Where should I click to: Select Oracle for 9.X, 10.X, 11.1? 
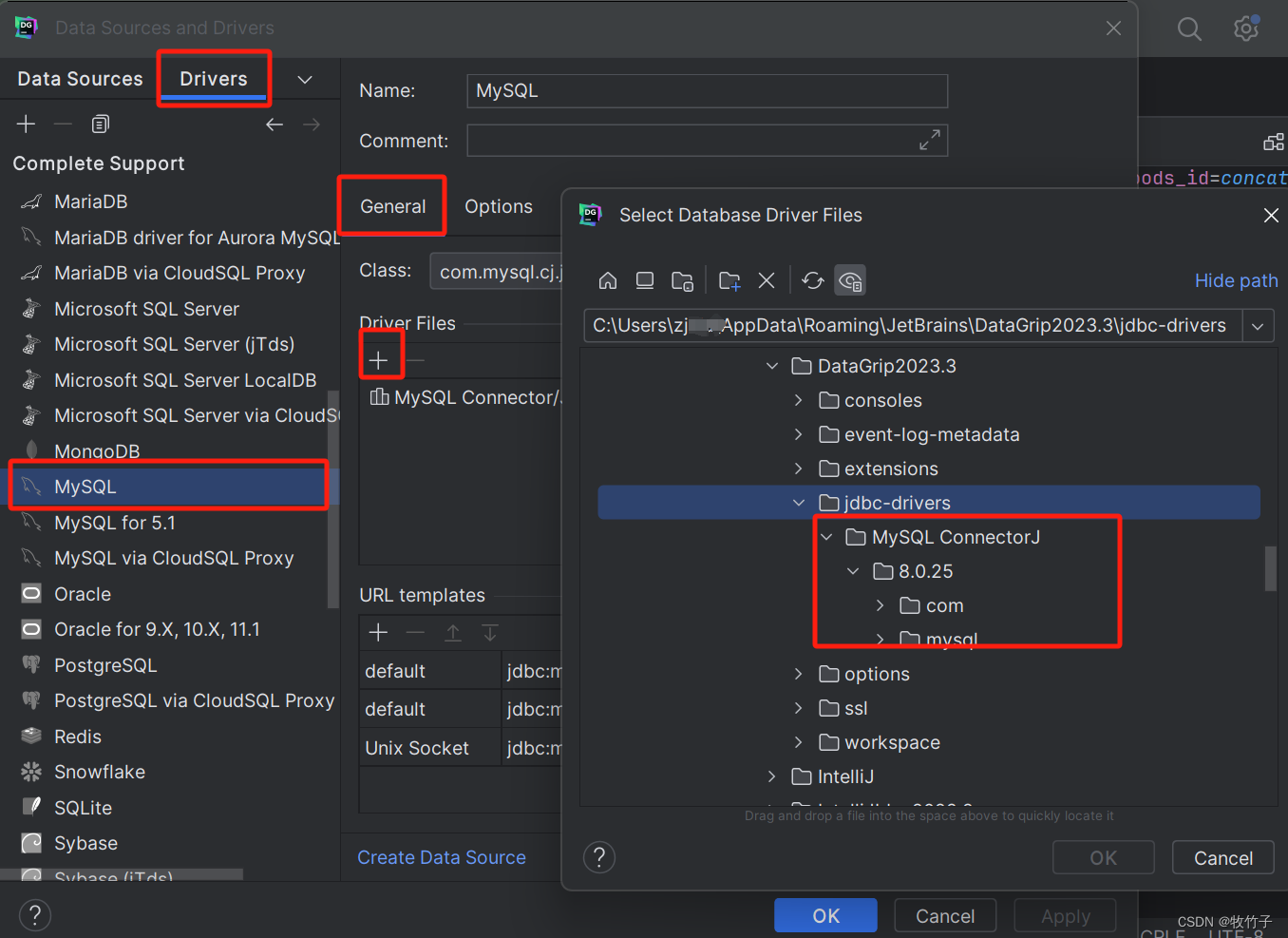pos(157,629)
